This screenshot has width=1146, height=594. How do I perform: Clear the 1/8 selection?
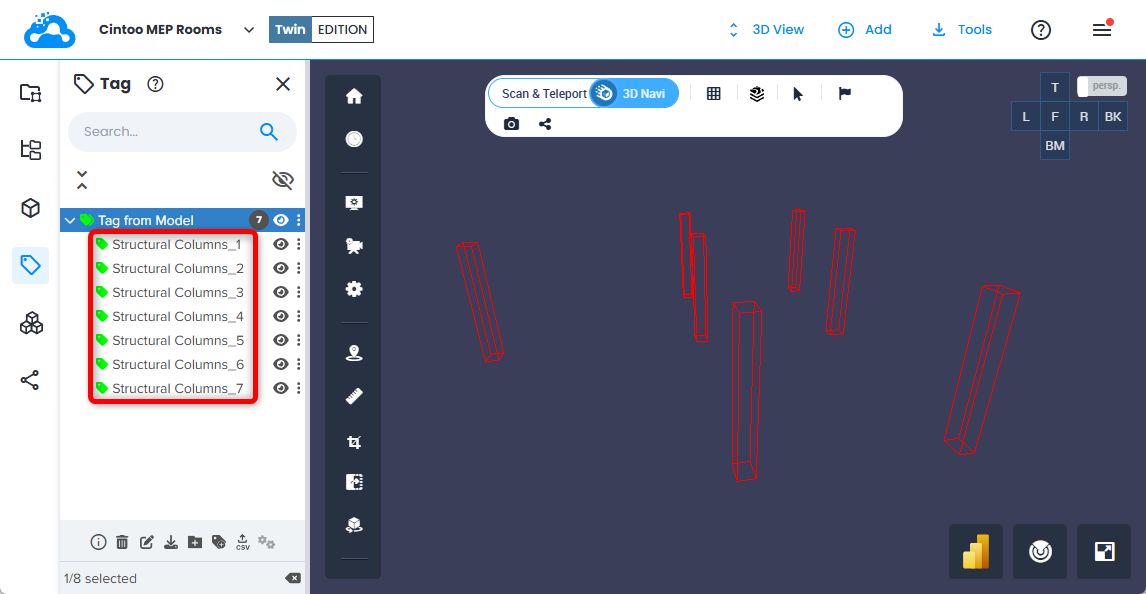point(292,578)
